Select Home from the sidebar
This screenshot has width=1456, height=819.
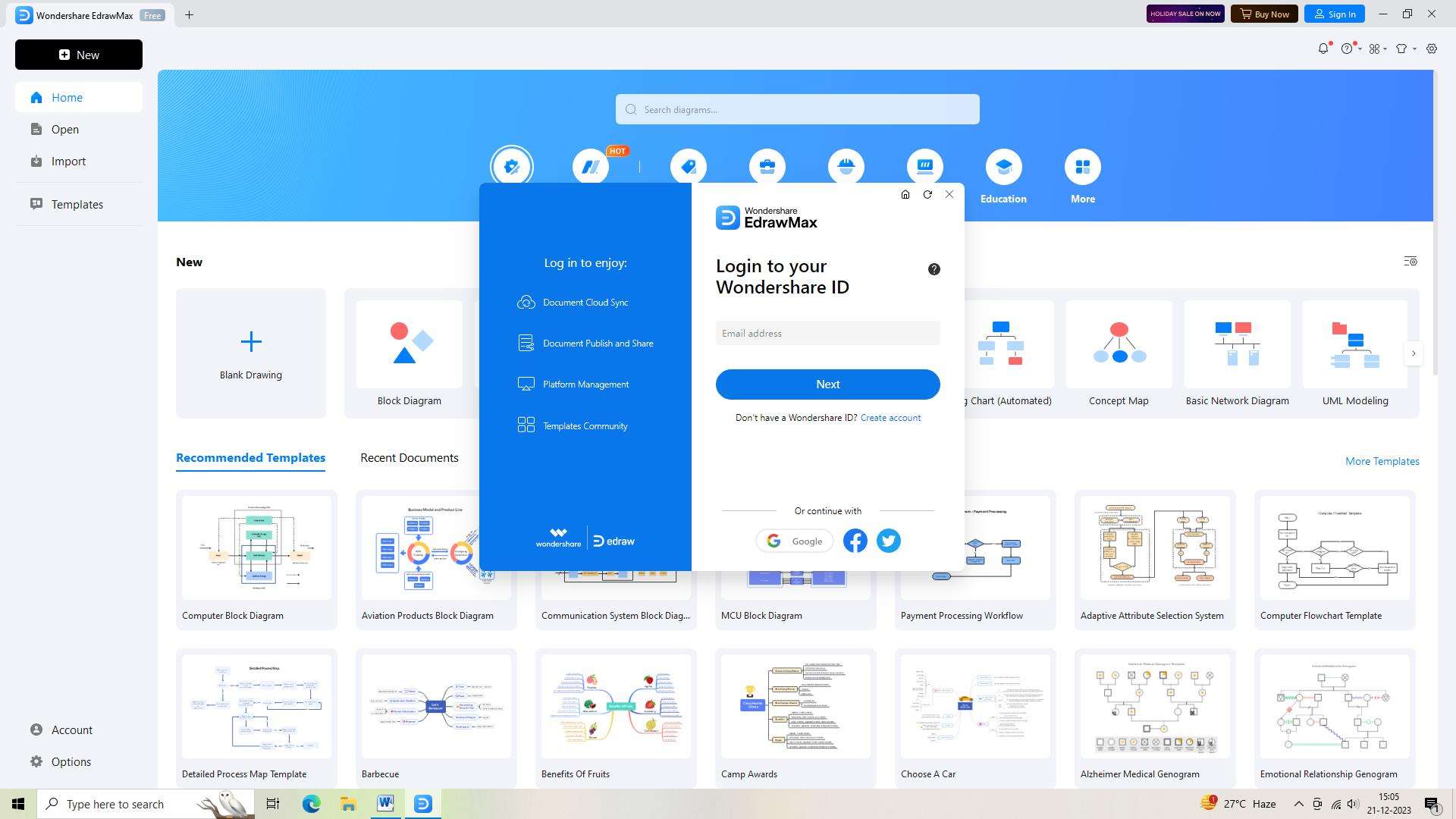click(67, 97)
